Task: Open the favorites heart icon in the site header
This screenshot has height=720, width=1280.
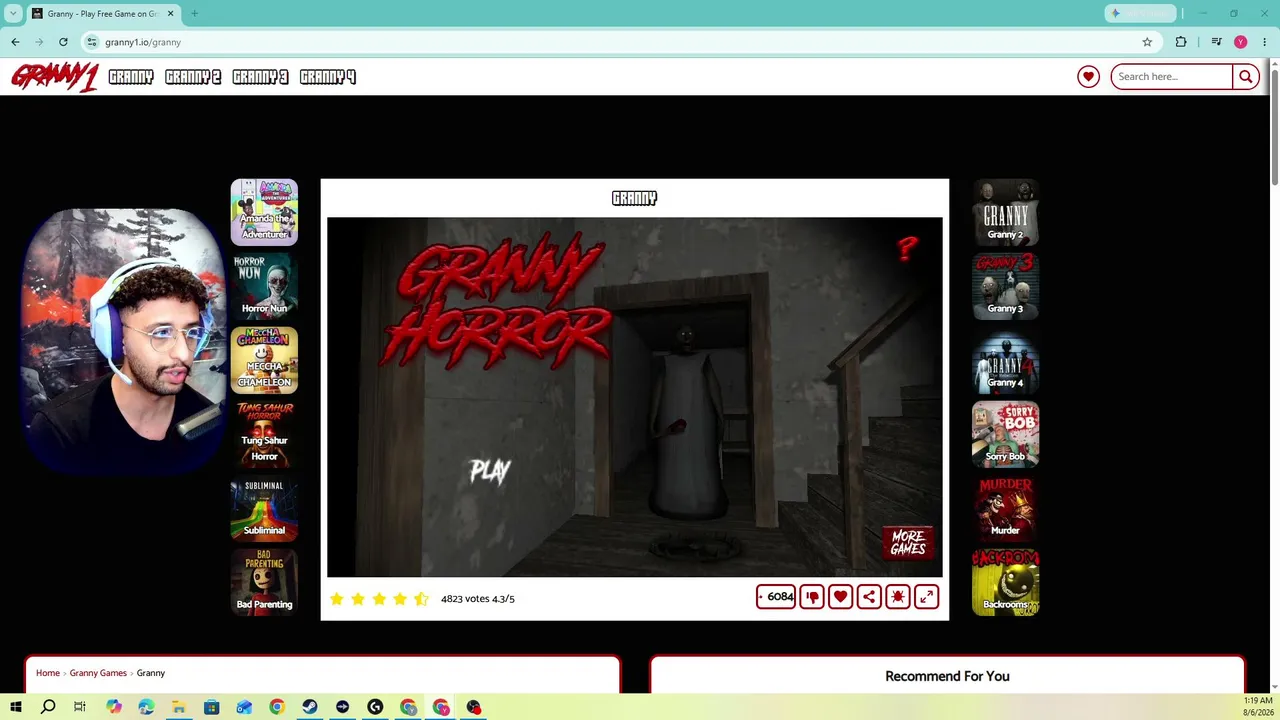Action: point(1089,76)
